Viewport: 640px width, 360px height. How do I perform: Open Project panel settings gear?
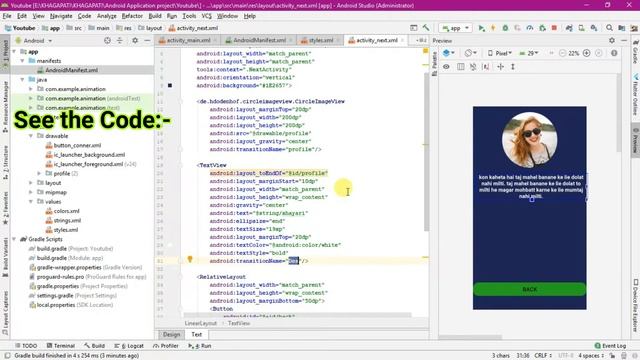[x=135, y=40]
